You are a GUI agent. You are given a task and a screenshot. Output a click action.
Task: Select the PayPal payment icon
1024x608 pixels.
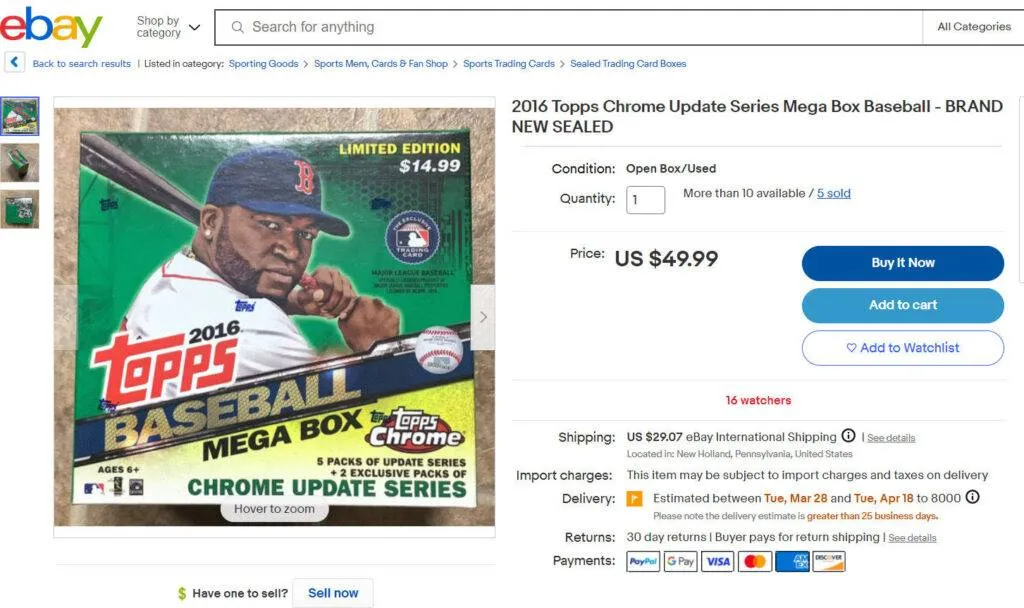(643, 561)
